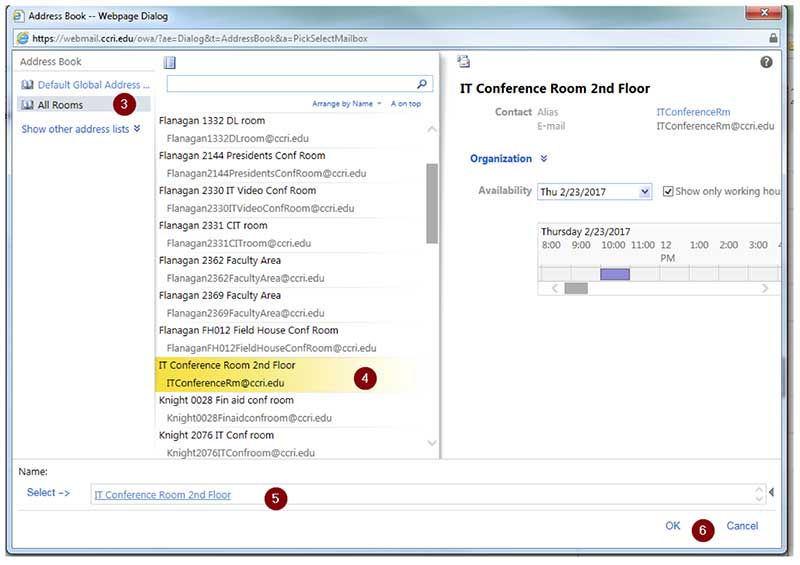Screen dimensions: 800x565
Task: Click the Cancel button
Action: point(742,526)
